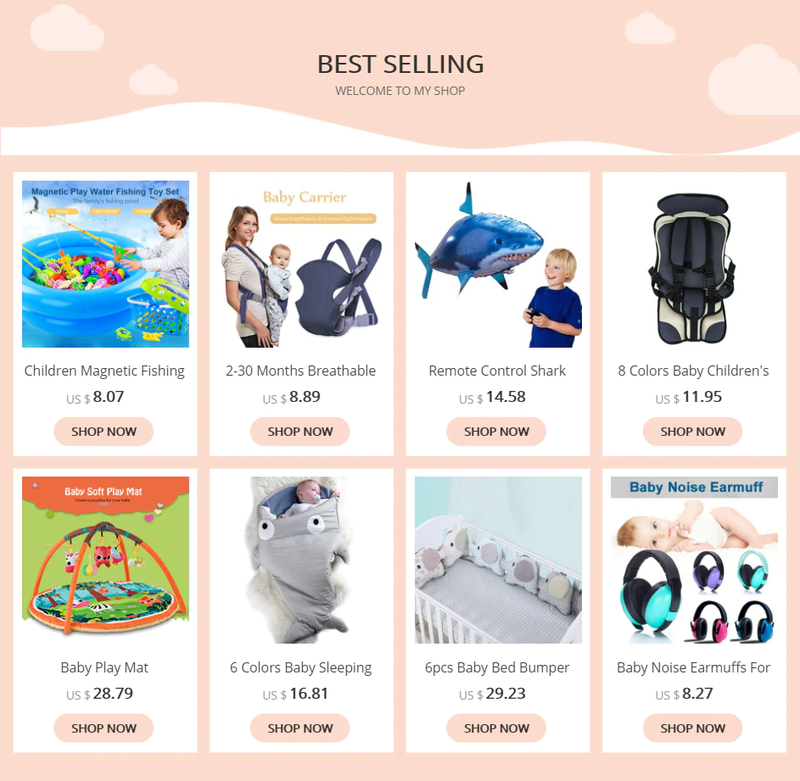This screenshot has height=781, width=800.
Task: Open the Baby Noise Earmuff image
Action: 694,560
